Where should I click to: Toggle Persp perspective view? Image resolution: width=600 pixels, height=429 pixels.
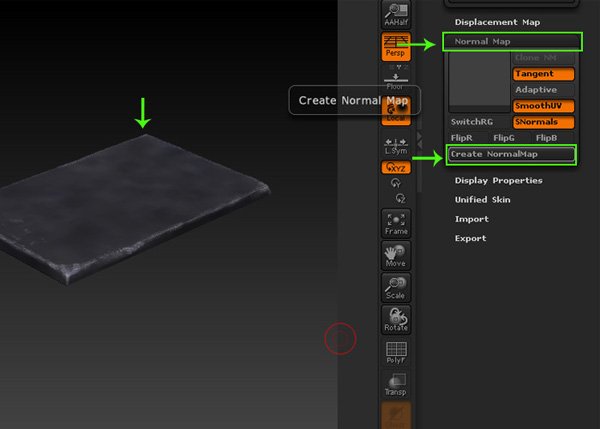point(396,47)
